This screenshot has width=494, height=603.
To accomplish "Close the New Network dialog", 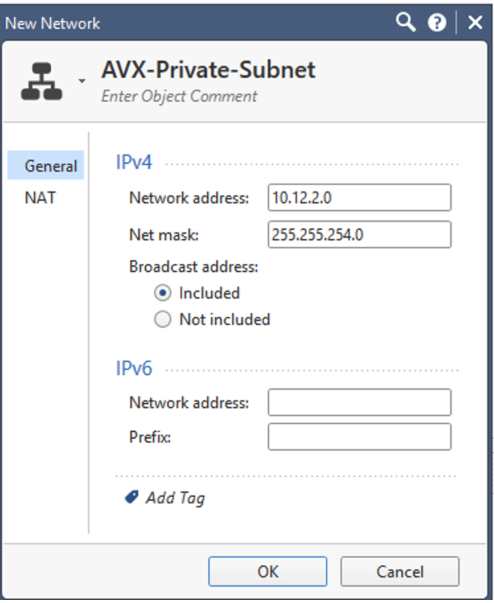I will pos(475,22).
